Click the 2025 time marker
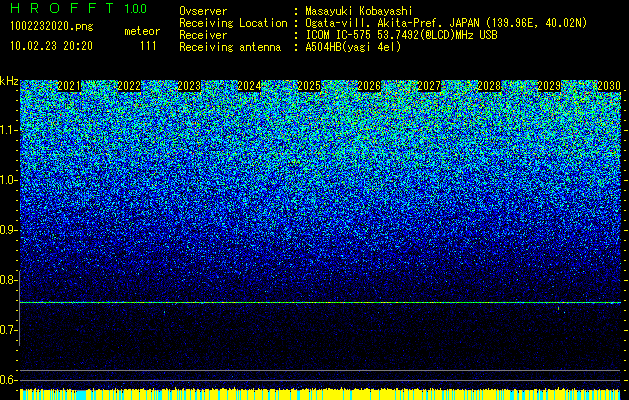Image resolution: width=629 pixels, height=400 pixels. tap(309, 86)
